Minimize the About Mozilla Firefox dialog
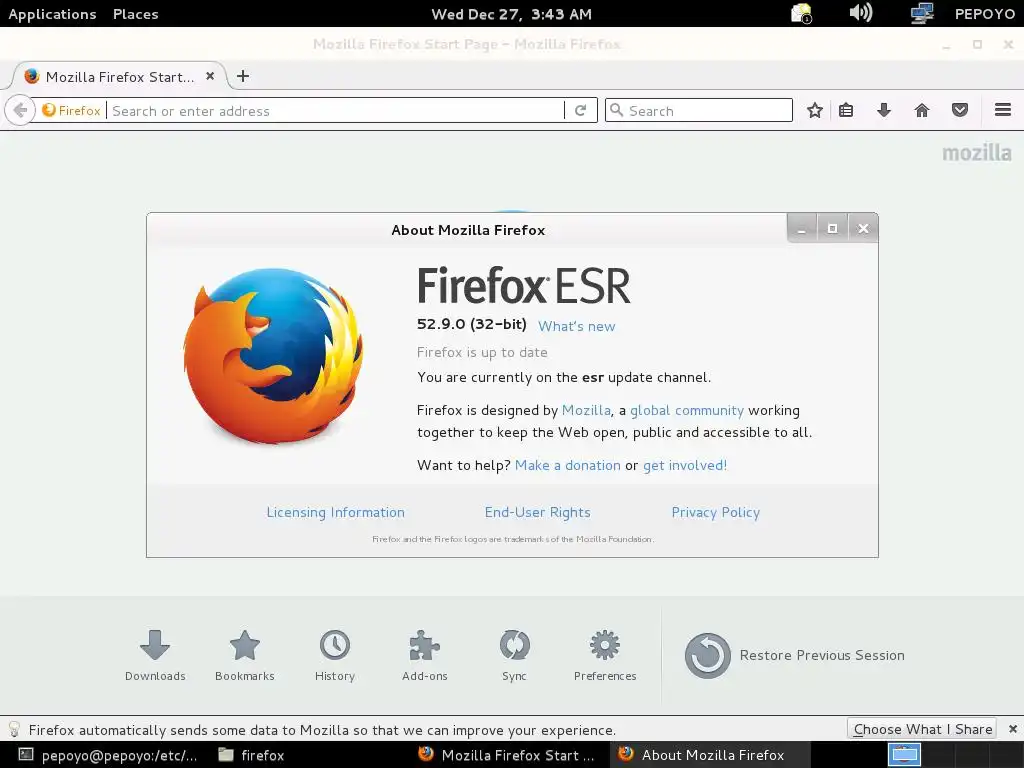 point(802,228)
